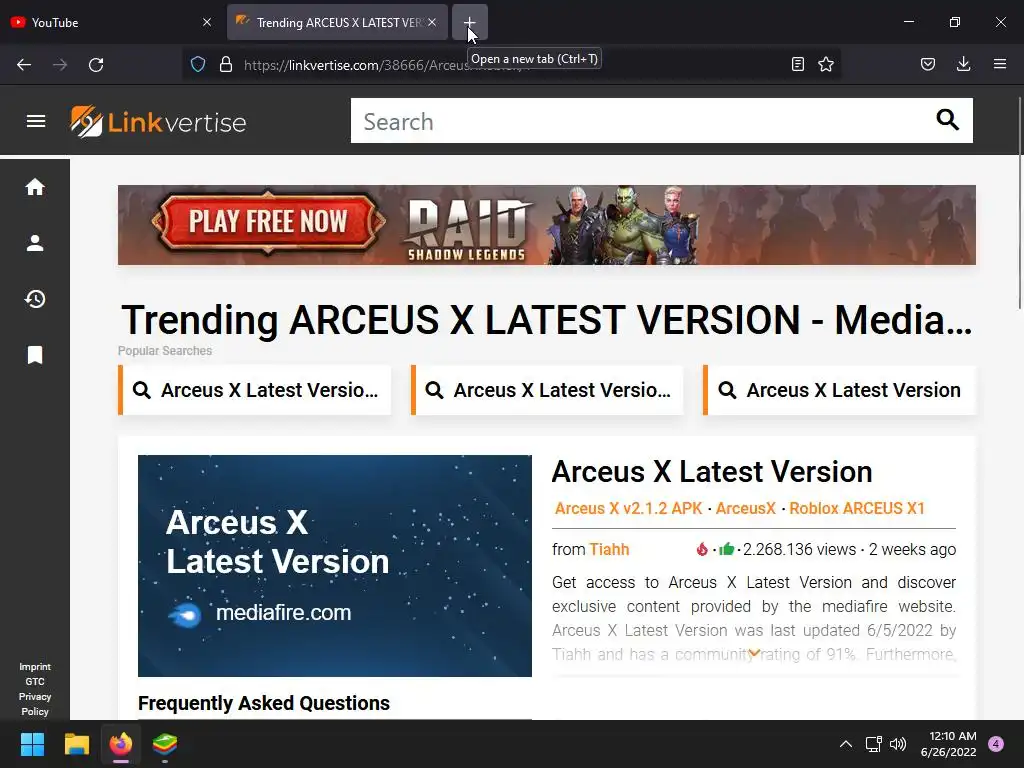The height and width of the screenshot is (768, 1024).
Task: Go forward one page
Action: 60,65
